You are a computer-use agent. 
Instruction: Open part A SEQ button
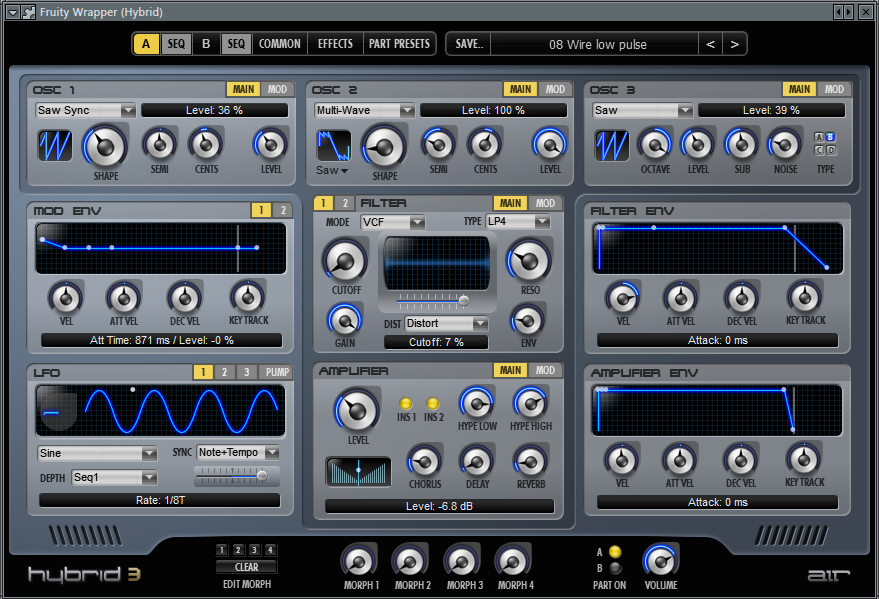click(x=176, y=44)
